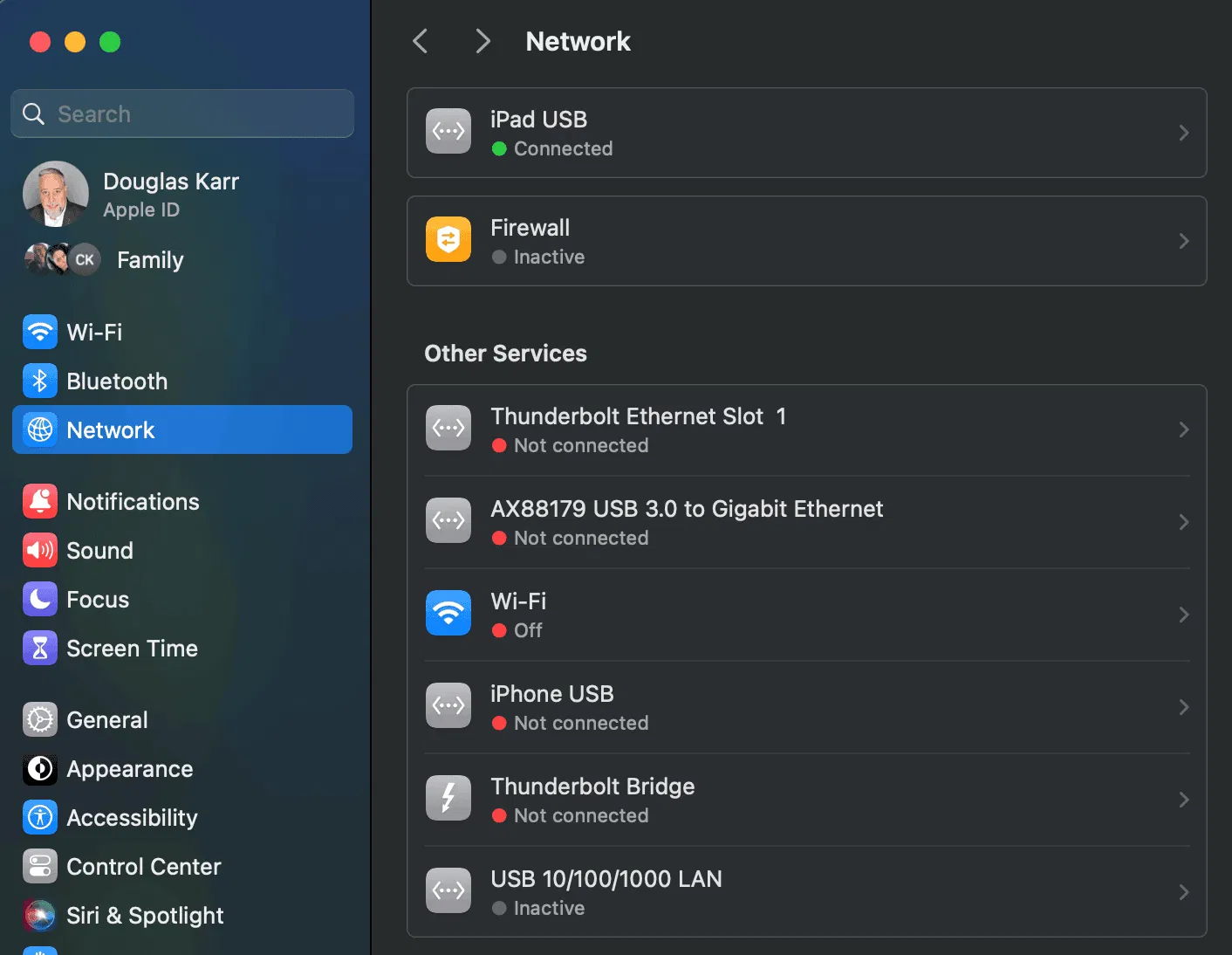The height and width of the screenshot is (955, 1232).
Task: Click the Firewall shield icon
Action: coord(448,240)
